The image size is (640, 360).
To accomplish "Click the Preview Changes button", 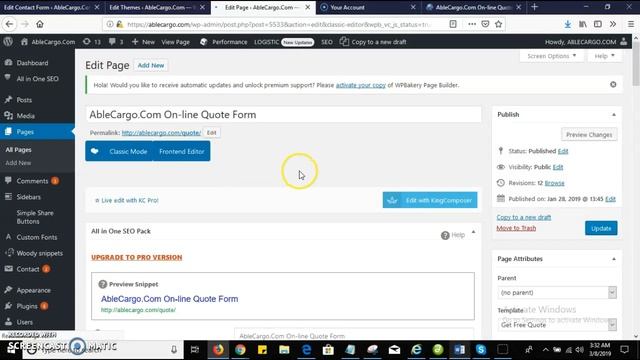I will [589, 135].
